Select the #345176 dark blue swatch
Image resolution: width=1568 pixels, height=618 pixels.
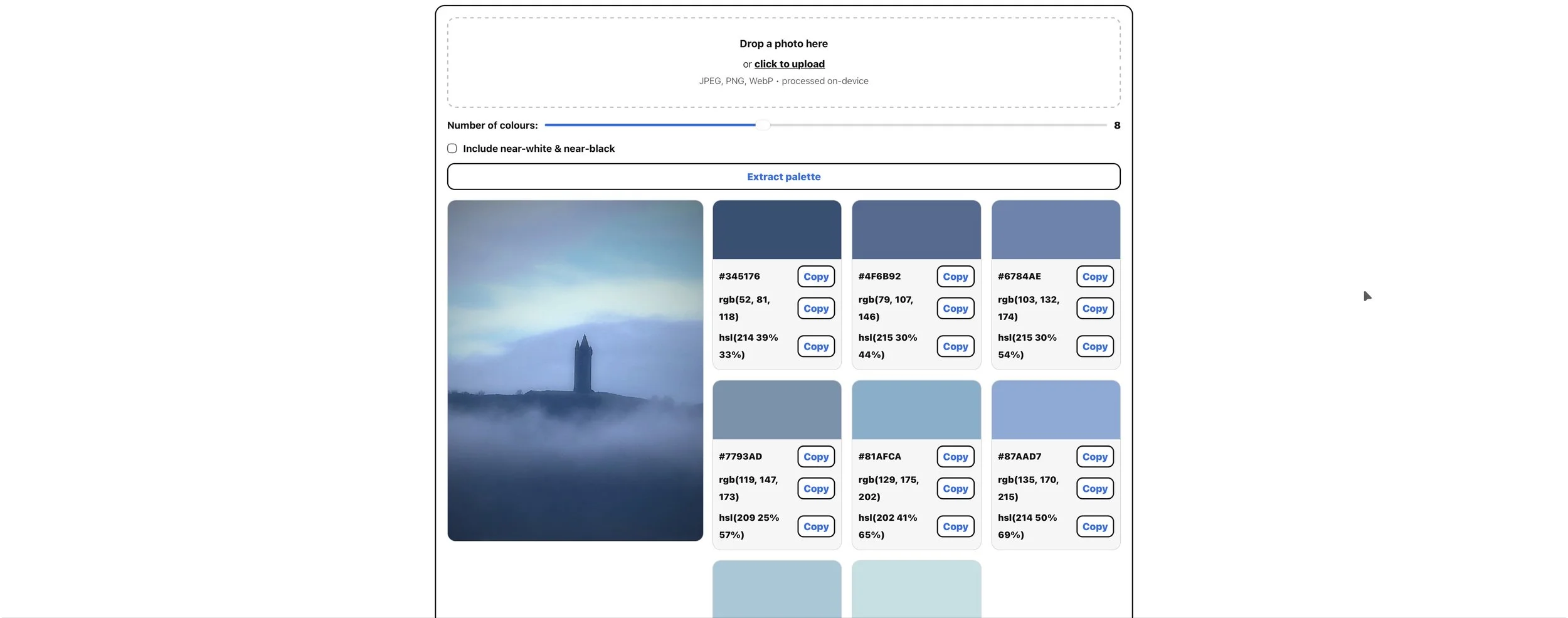coord(776,230)
